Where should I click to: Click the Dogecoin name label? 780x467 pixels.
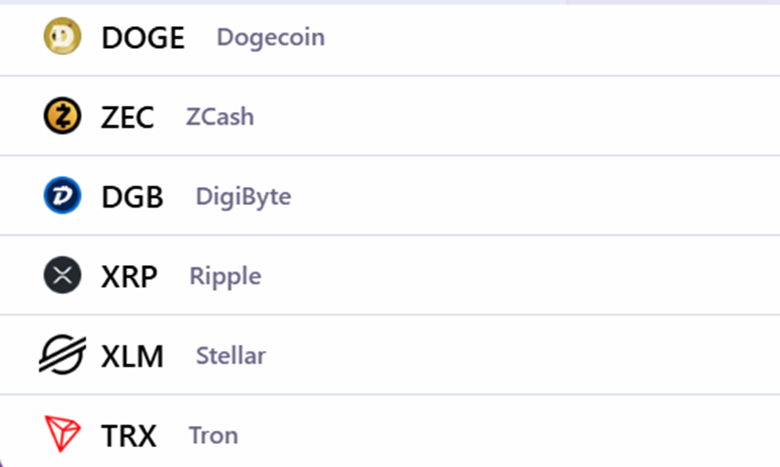click(x=271, y=38)
